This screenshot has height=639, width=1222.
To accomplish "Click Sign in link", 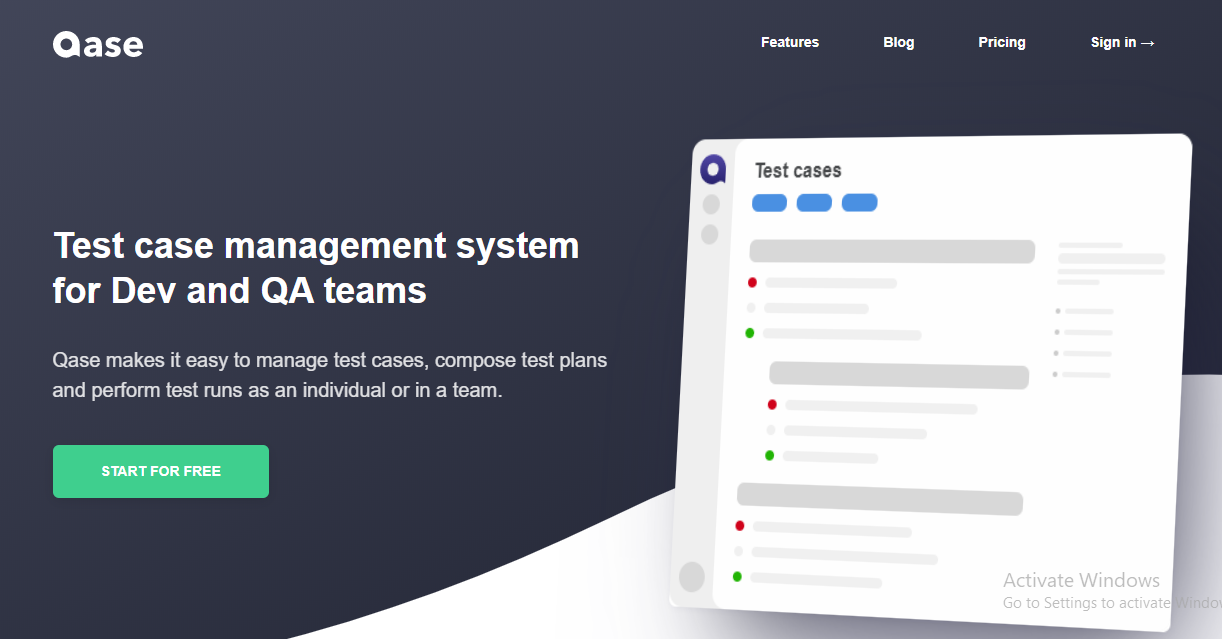I will tap(1123, 42).
